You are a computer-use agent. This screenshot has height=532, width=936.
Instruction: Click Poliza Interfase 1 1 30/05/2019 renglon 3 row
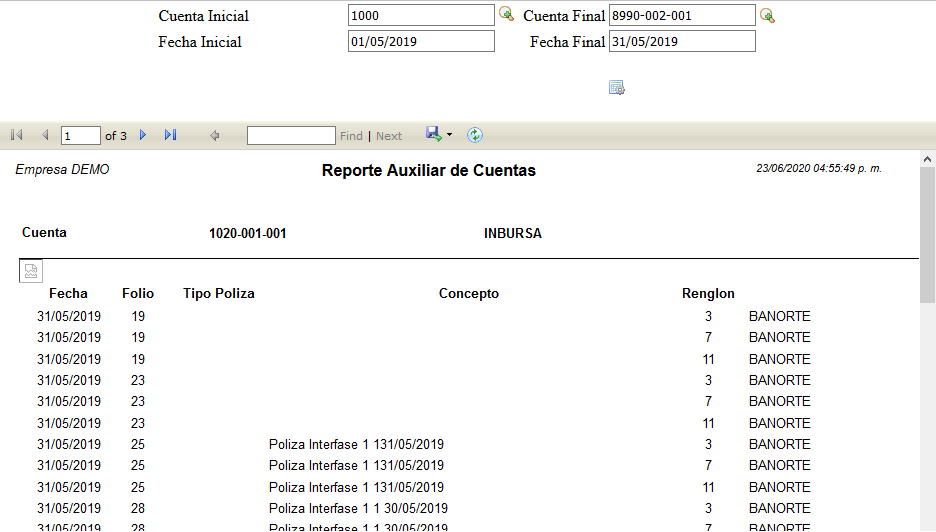358,508
